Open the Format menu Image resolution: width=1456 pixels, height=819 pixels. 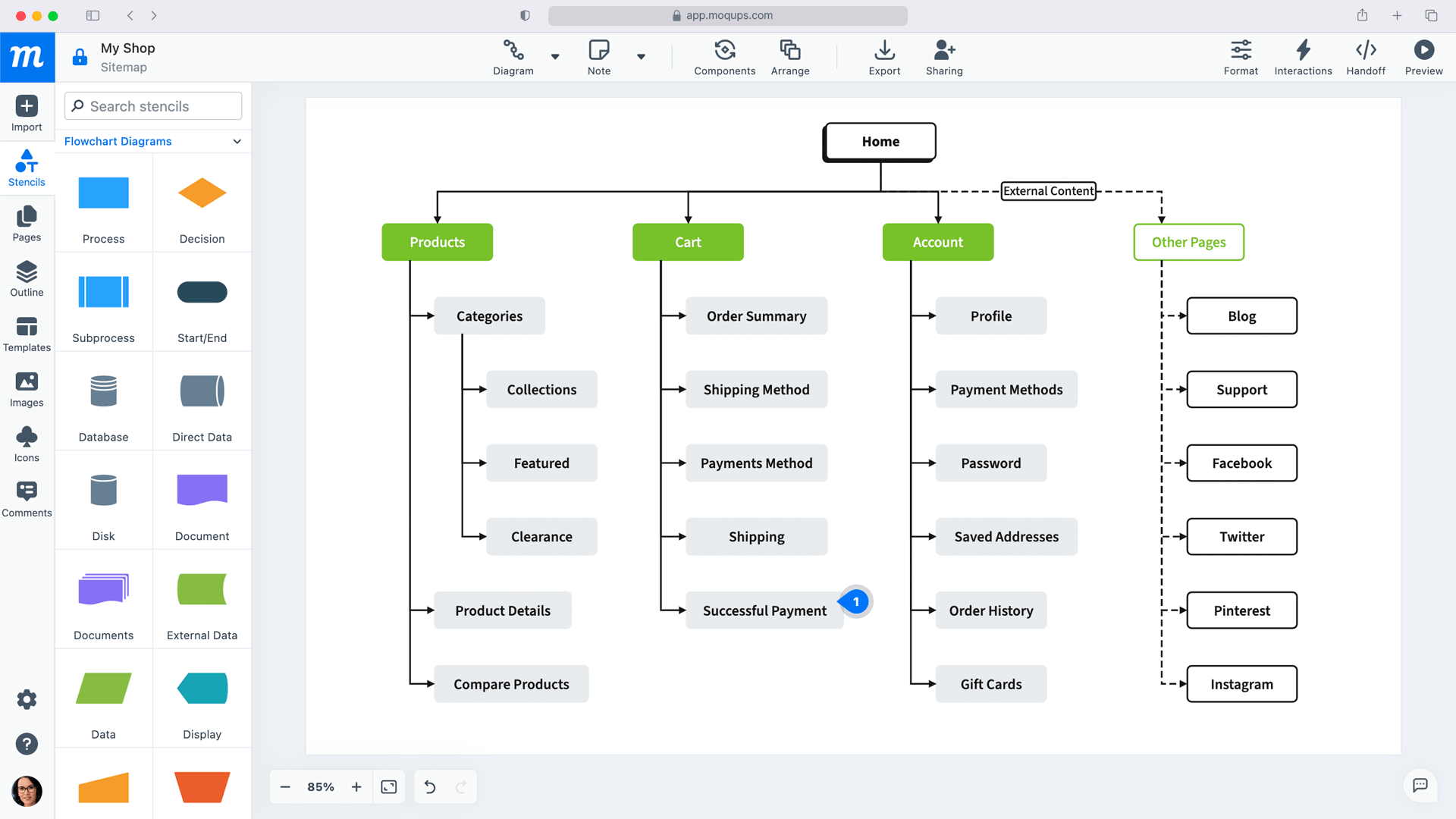tap(1241, 57)
